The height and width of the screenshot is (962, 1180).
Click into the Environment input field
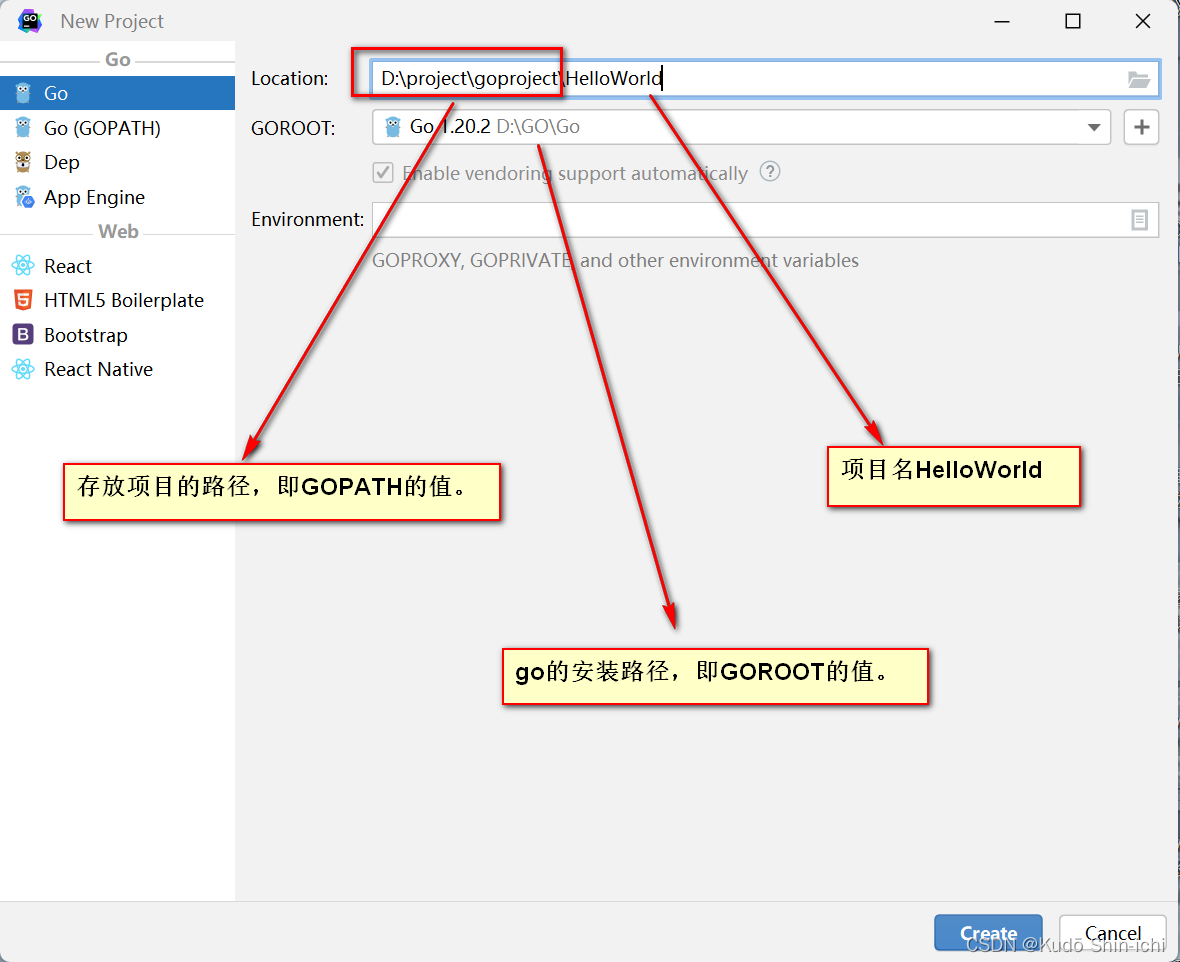765,220
